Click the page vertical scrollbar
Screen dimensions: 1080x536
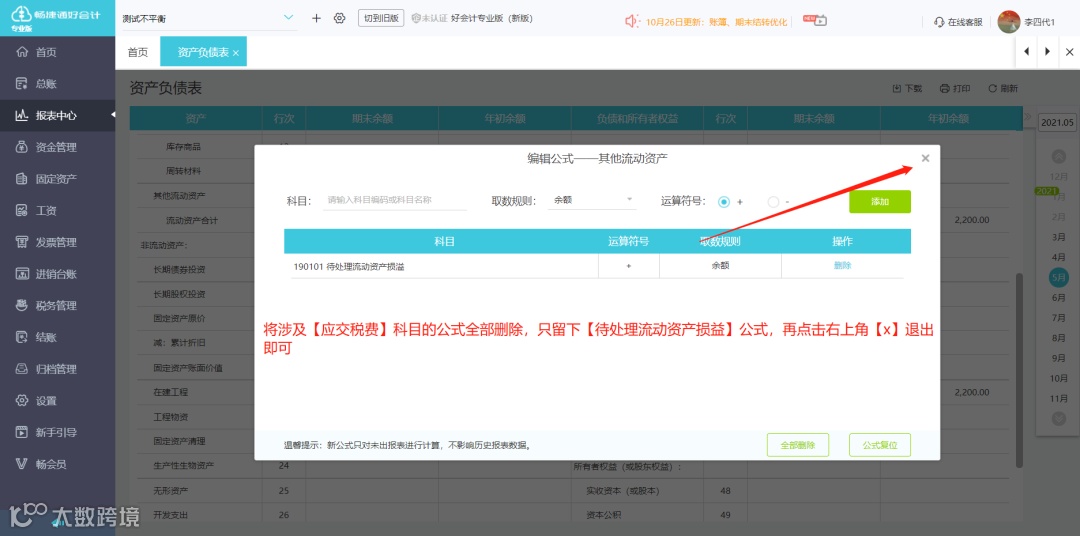pyautogui.click(x=1020, y=371)
